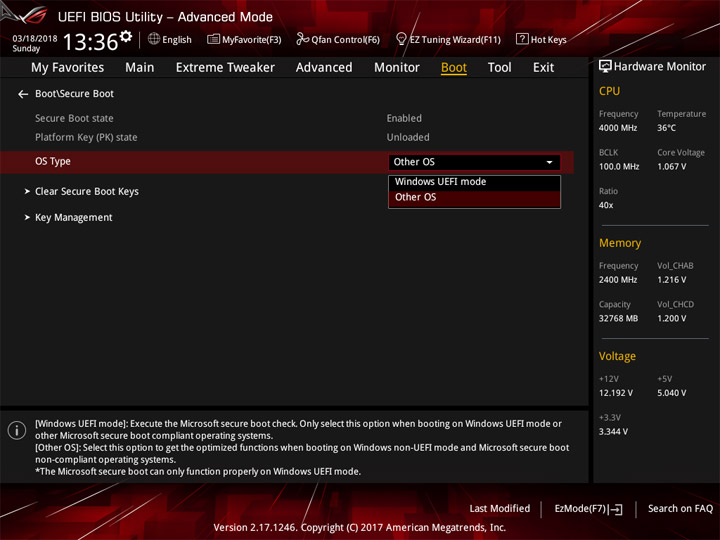
Task: Click the 100.0 MHz BCLK value
Action: [619, 167]
